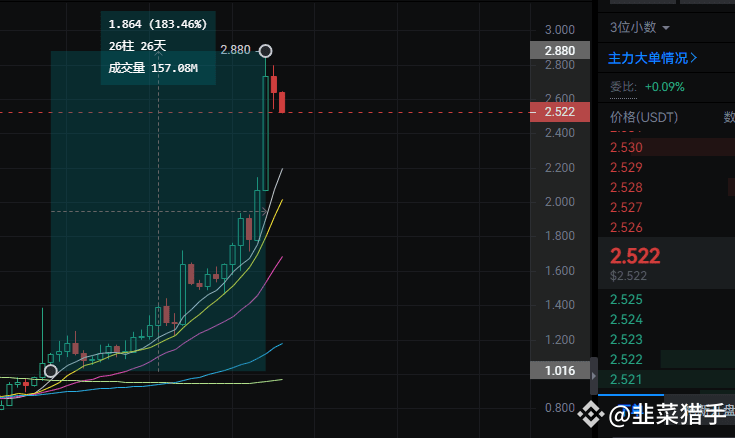Open the 主力大单情况 link
The height and width of the screenshot is (438, 735).
click(652, 58)
